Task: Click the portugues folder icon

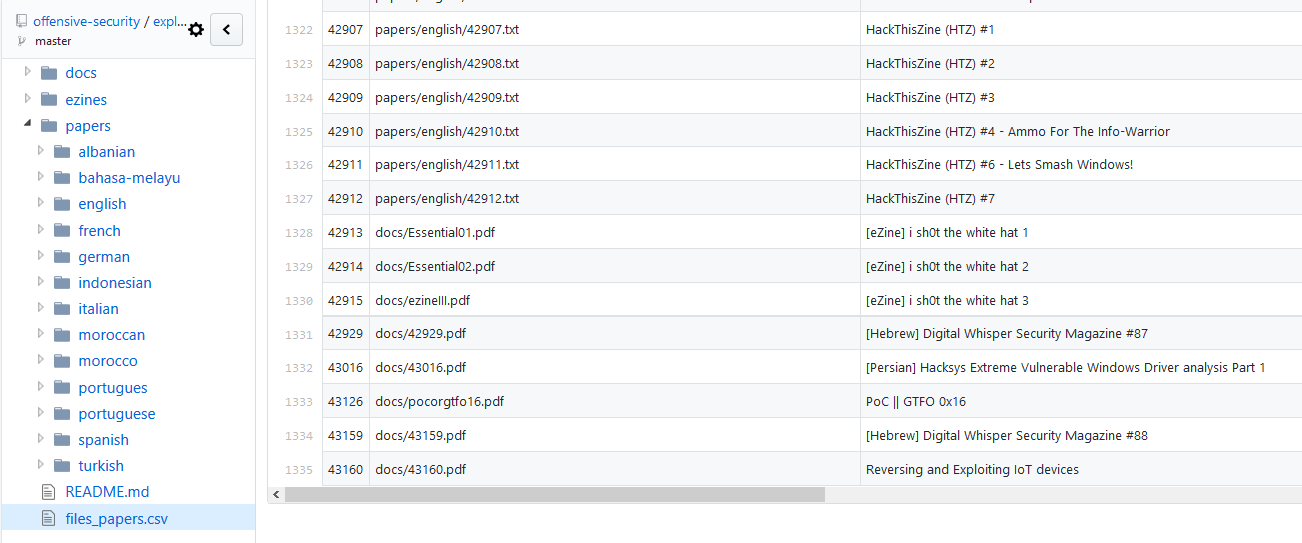Action: [62, 387]
